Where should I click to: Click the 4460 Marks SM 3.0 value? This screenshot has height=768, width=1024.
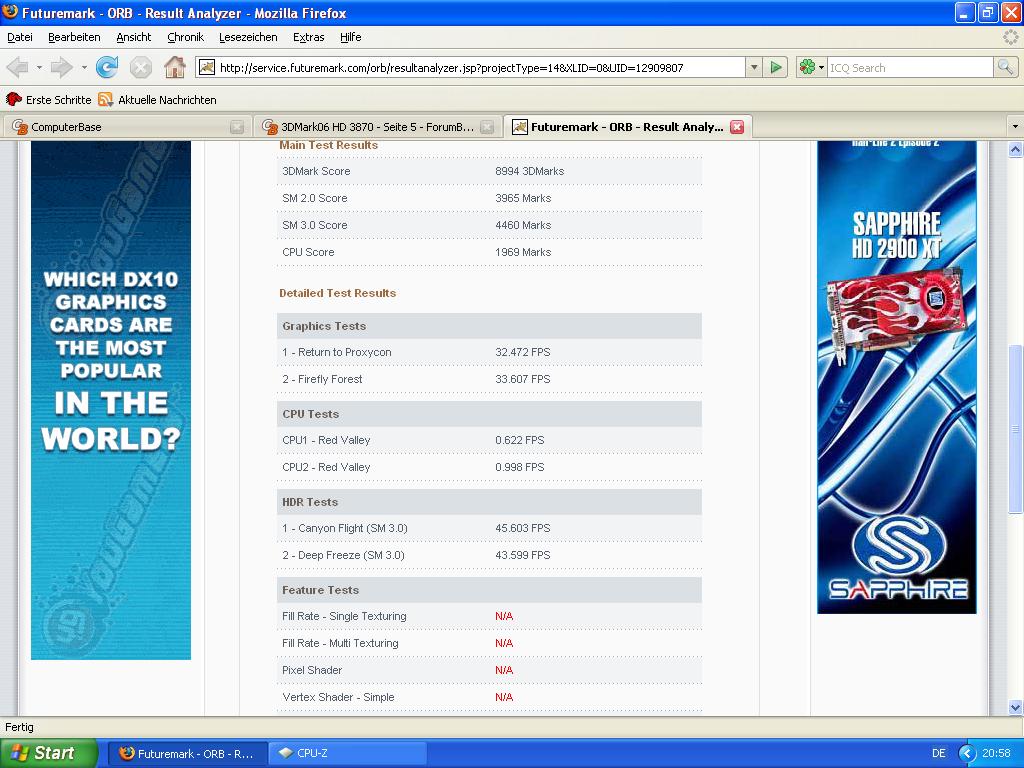tap(523, 225)
